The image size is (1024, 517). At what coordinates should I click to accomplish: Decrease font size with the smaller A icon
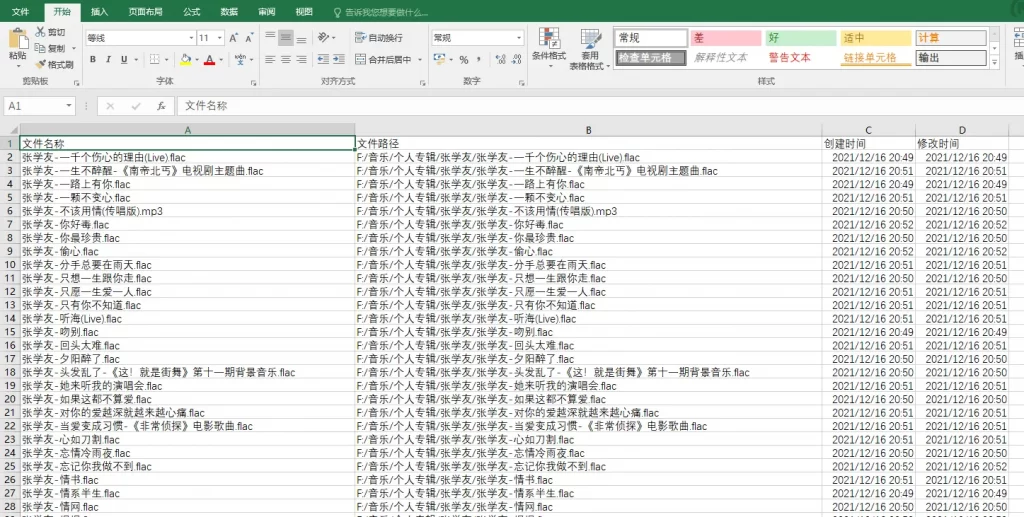point(249,38)
